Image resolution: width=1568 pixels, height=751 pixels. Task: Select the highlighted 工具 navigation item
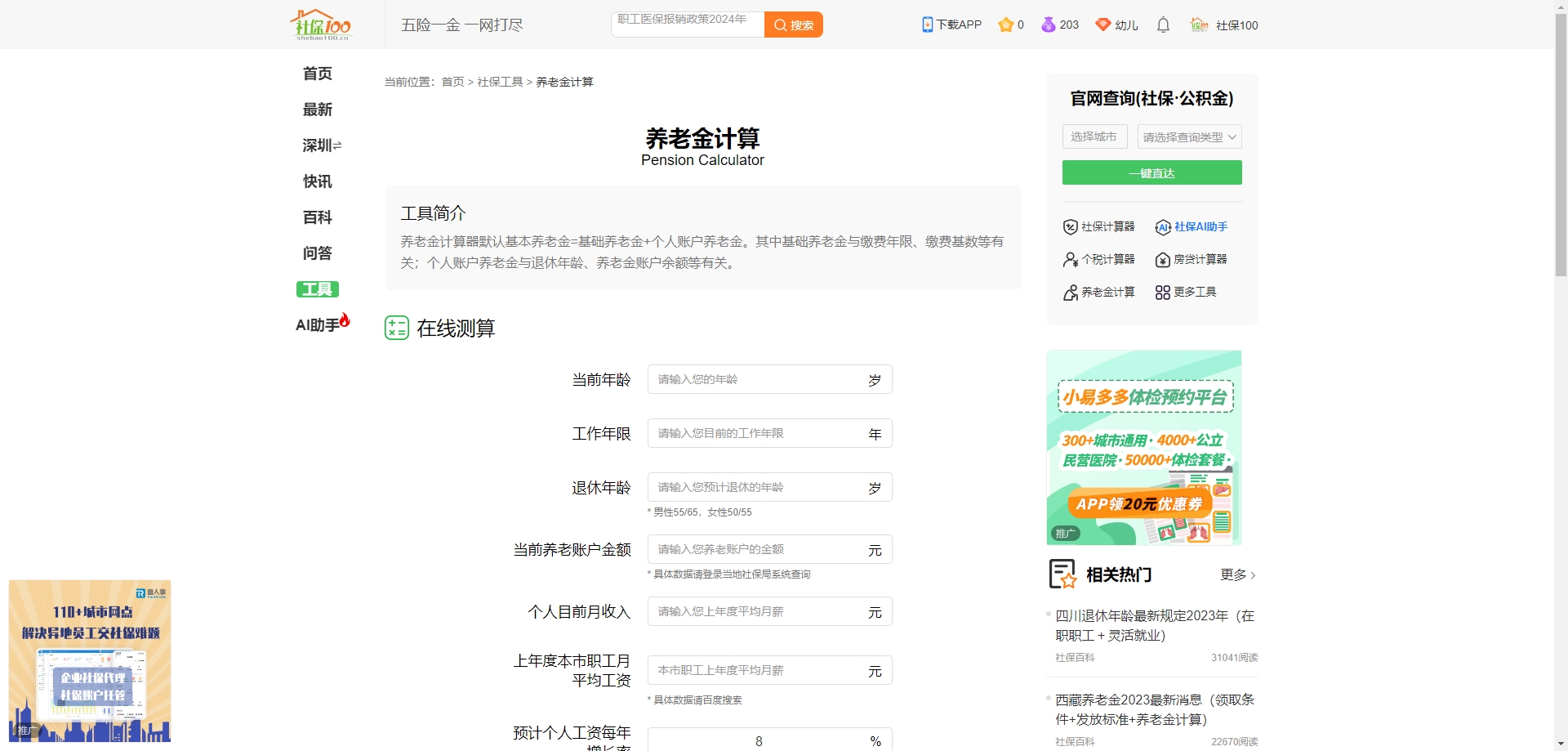pos(318,289)
